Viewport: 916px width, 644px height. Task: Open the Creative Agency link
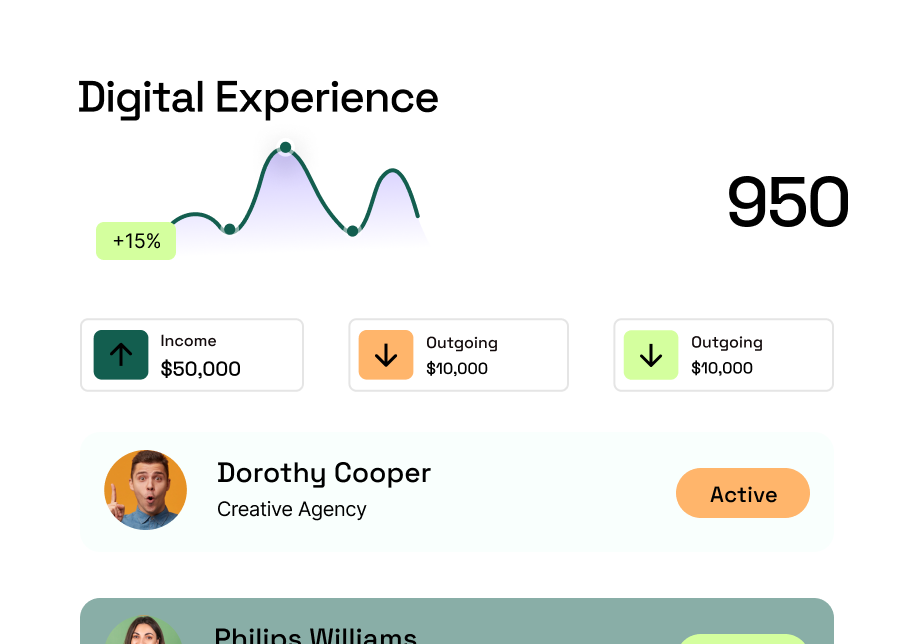(291, 509)
